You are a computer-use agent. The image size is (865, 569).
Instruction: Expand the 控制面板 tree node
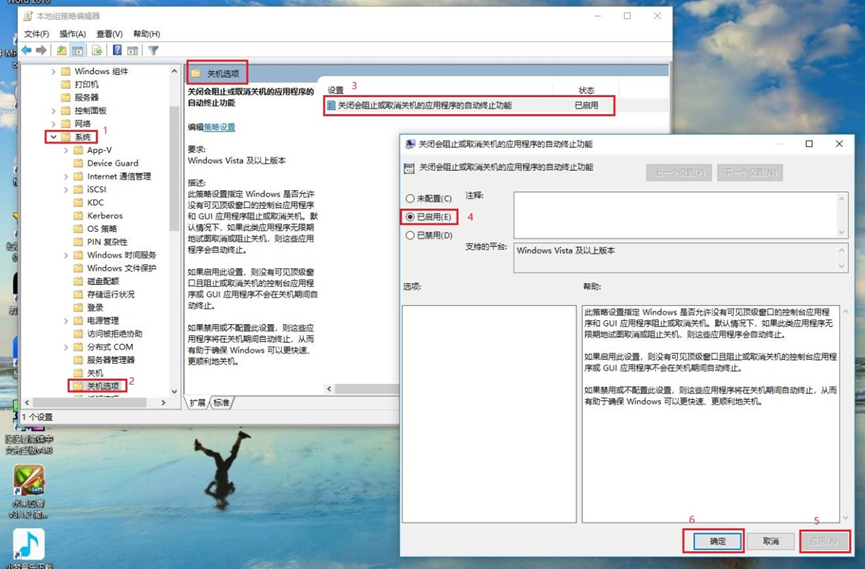[54, 110]
